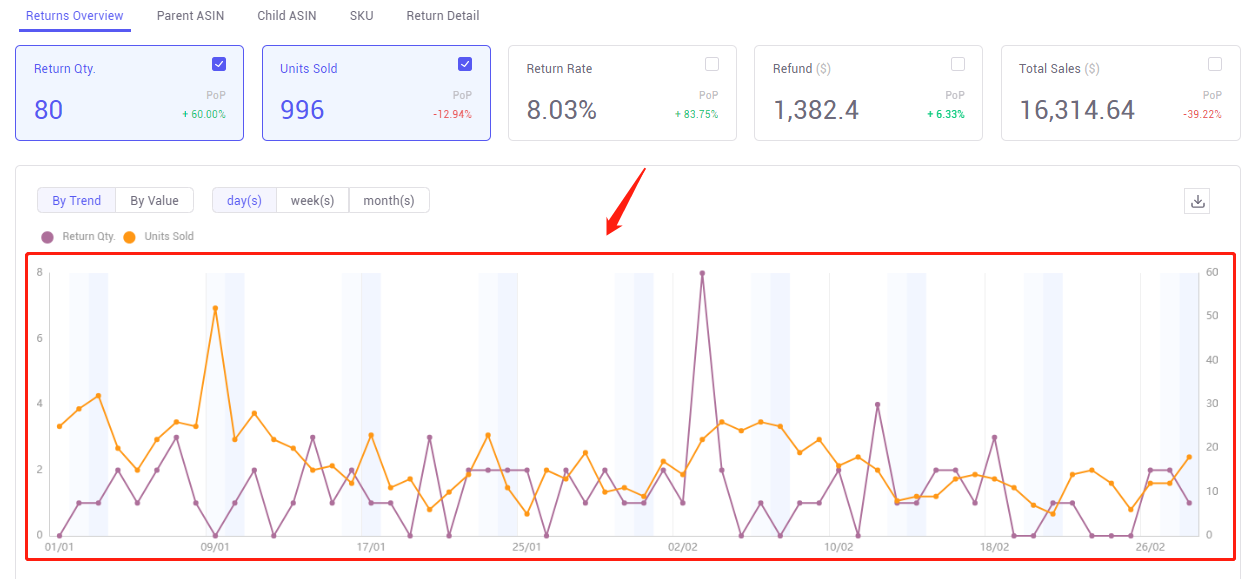
Task: Uncheck the Return Qty. metric checkbox
Action: tap(218, 63)
